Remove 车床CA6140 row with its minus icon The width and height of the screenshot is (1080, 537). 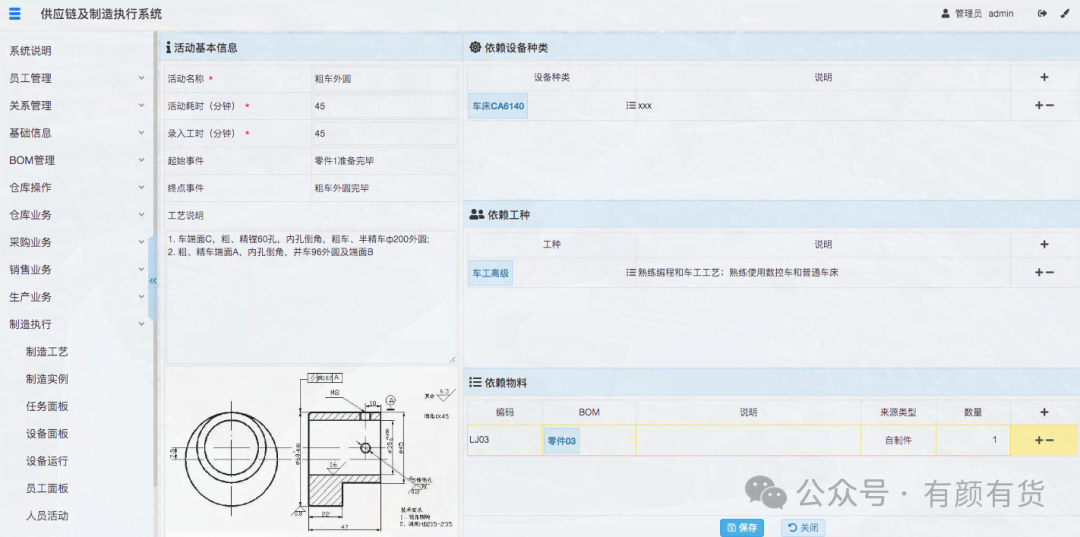1050,106
